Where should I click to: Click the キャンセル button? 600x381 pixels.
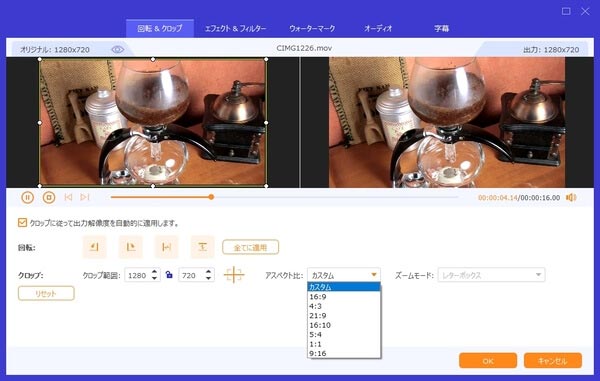(x=553, y=361)
